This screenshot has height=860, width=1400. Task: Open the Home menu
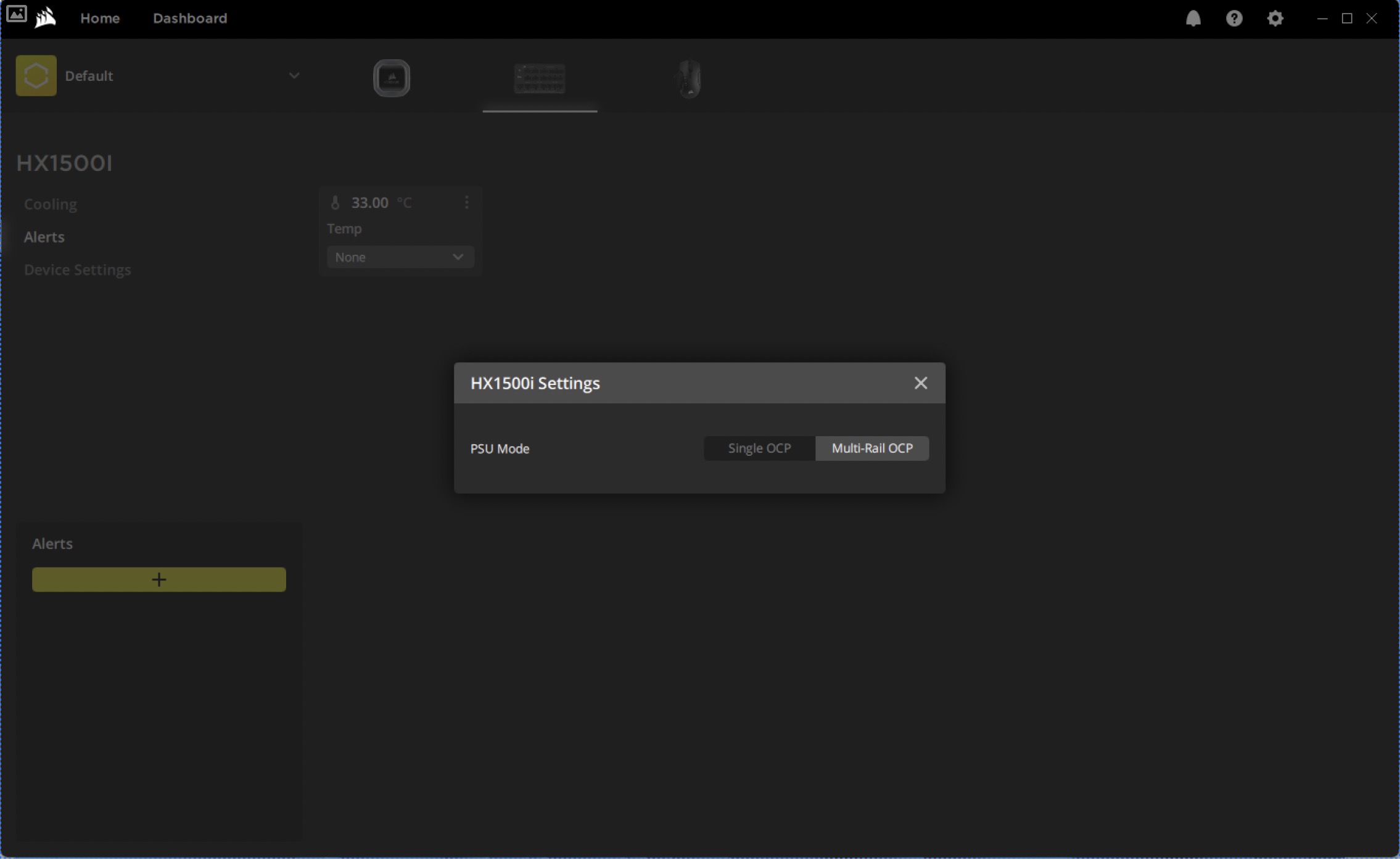click(x=100, y=19)
